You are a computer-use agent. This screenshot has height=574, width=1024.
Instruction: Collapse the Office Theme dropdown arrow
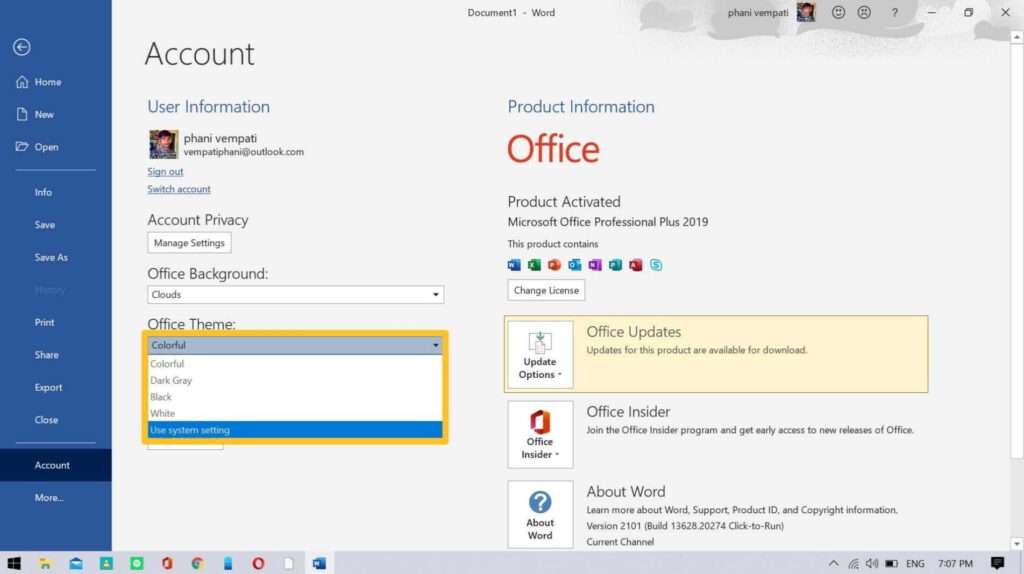pos(436,345)
